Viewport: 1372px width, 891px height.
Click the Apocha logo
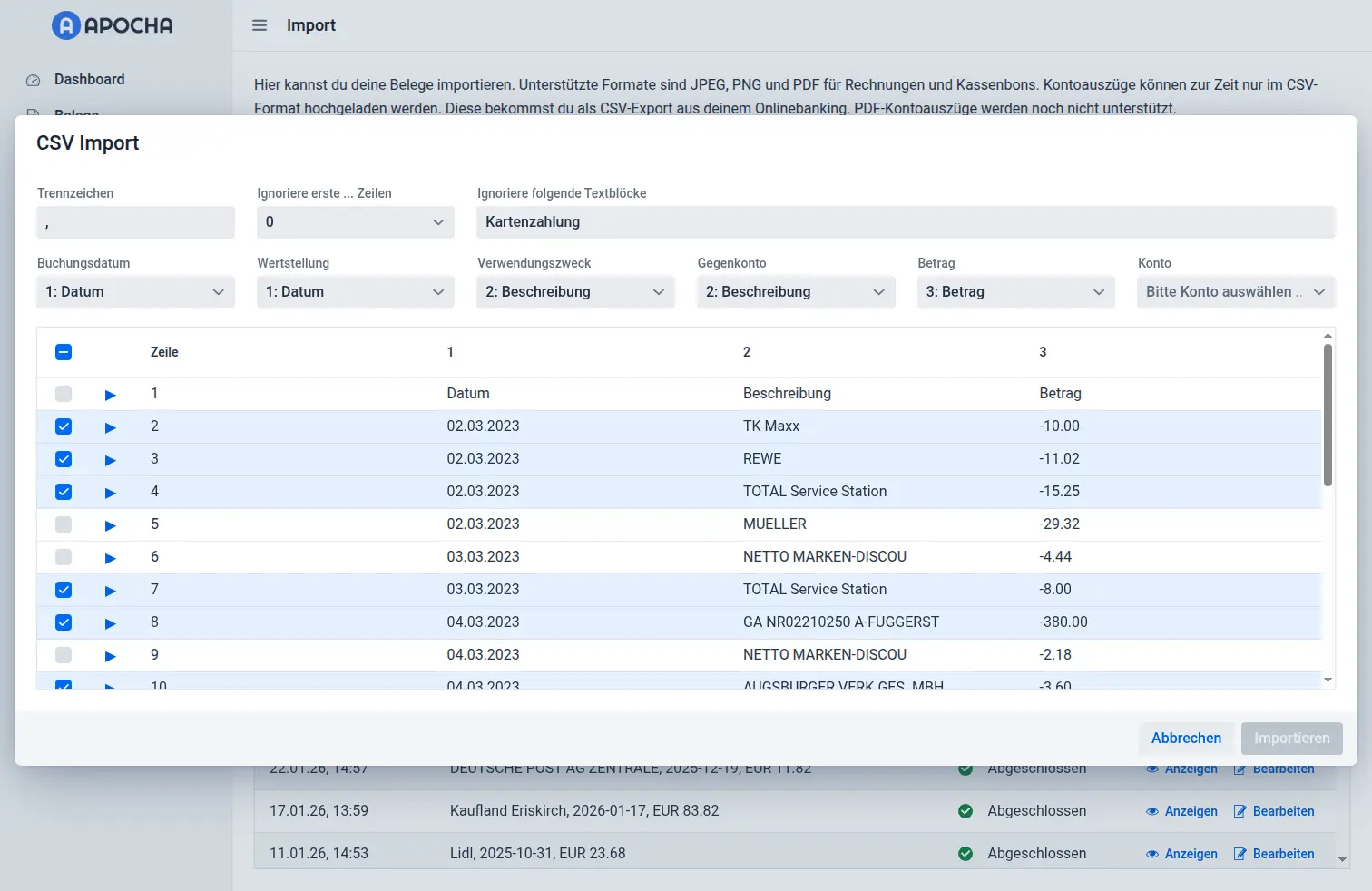click(x=111, y=25)
